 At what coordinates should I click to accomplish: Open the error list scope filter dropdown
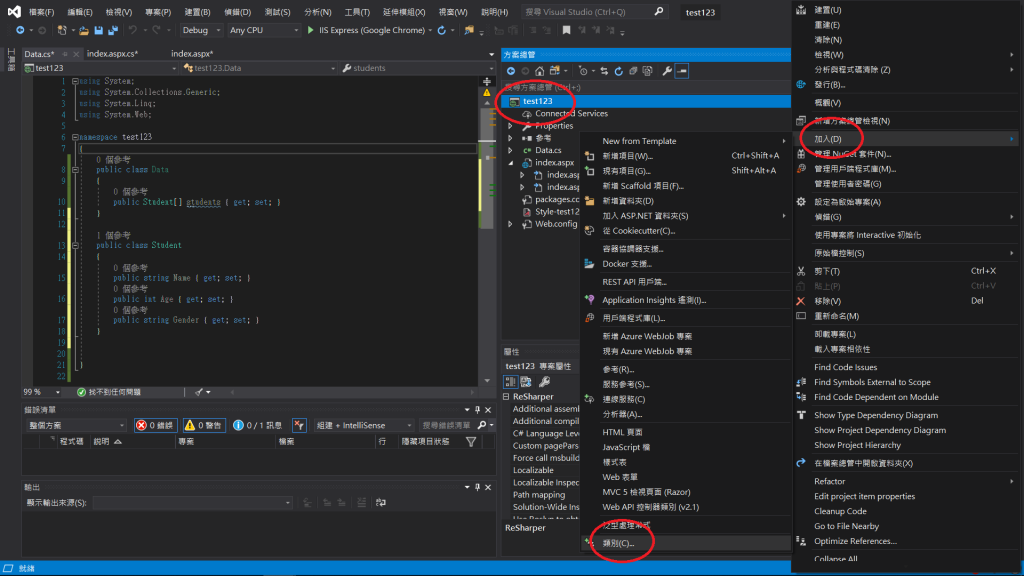[x=75, y=425]
